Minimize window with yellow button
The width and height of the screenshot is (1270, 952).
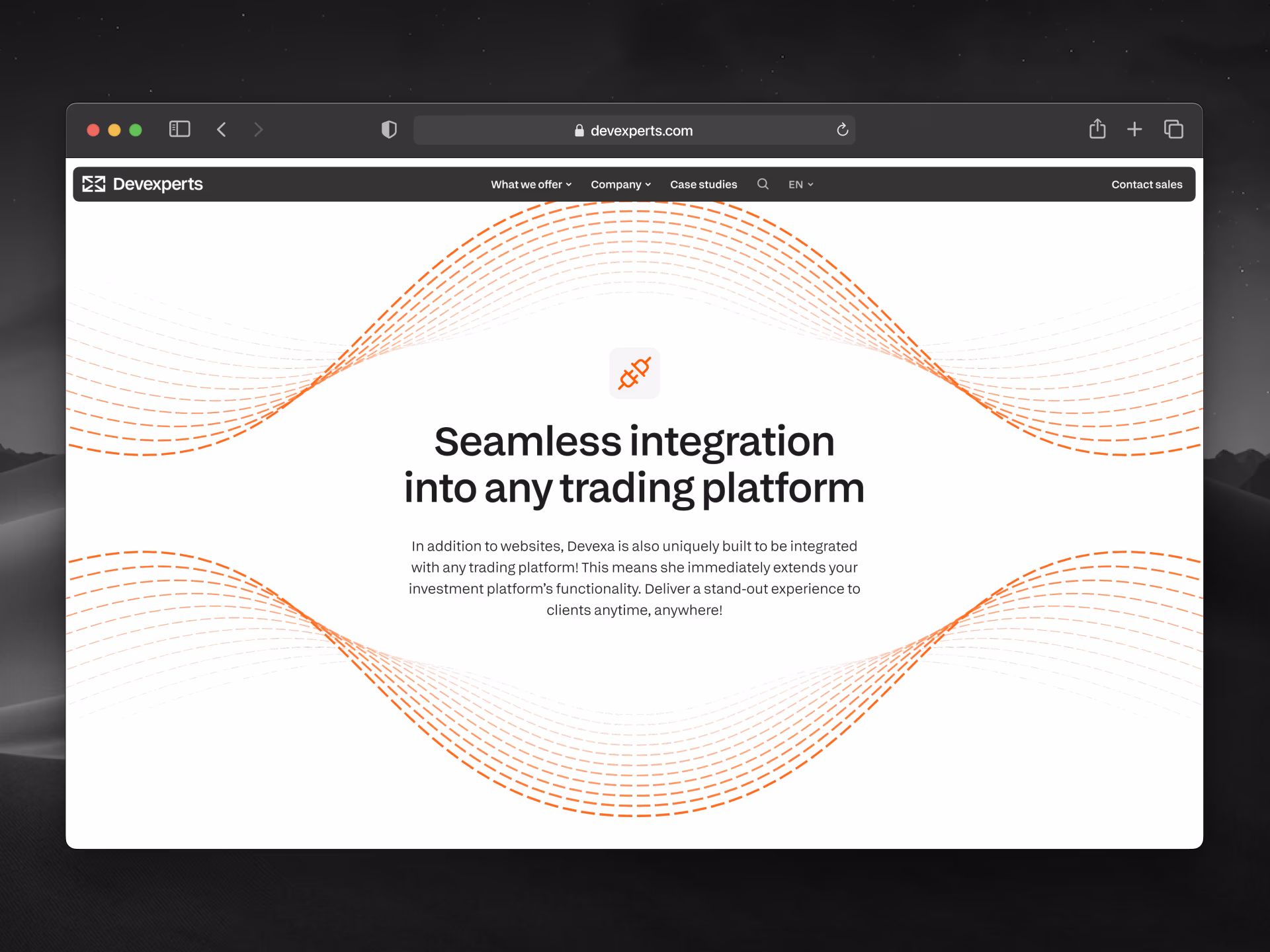114,130
